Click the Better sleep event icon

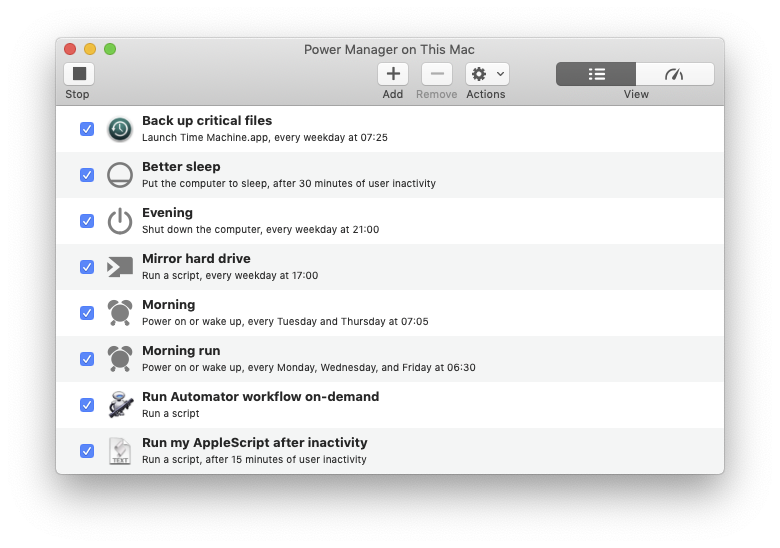[x=120, y=175]
